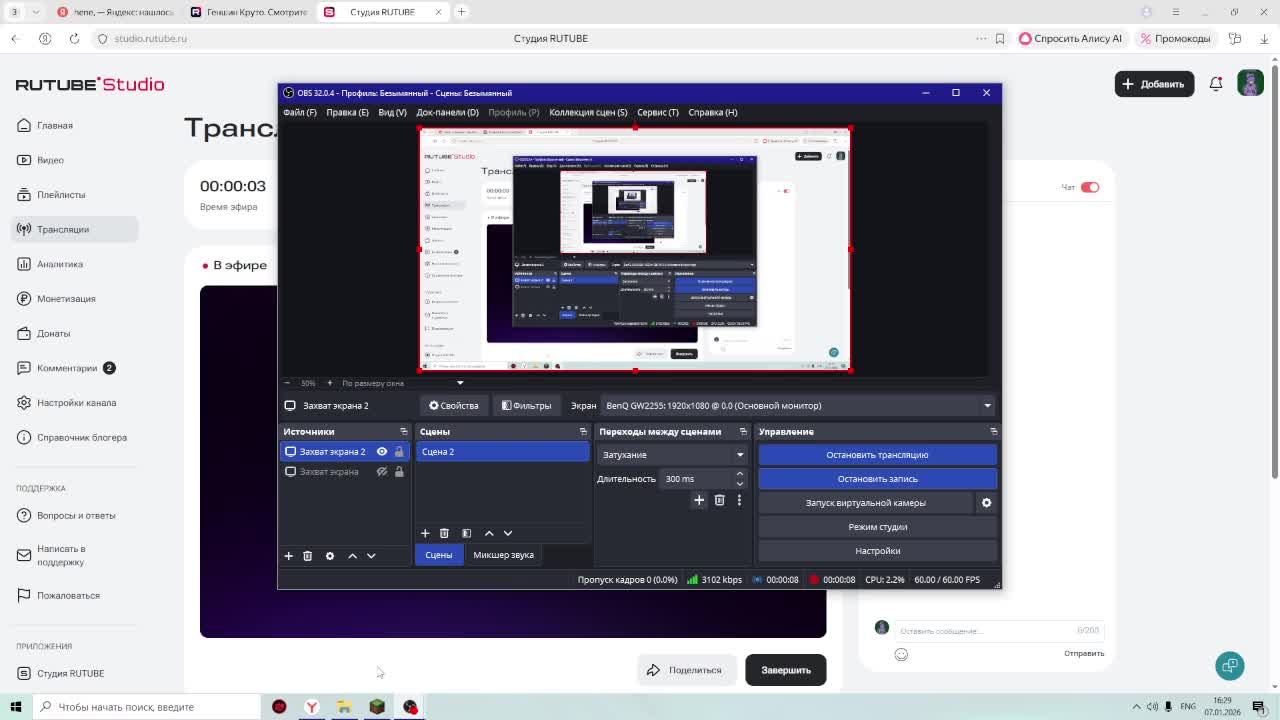
Task: Click Остановить трансляцию button
Action: coord(877,455)
